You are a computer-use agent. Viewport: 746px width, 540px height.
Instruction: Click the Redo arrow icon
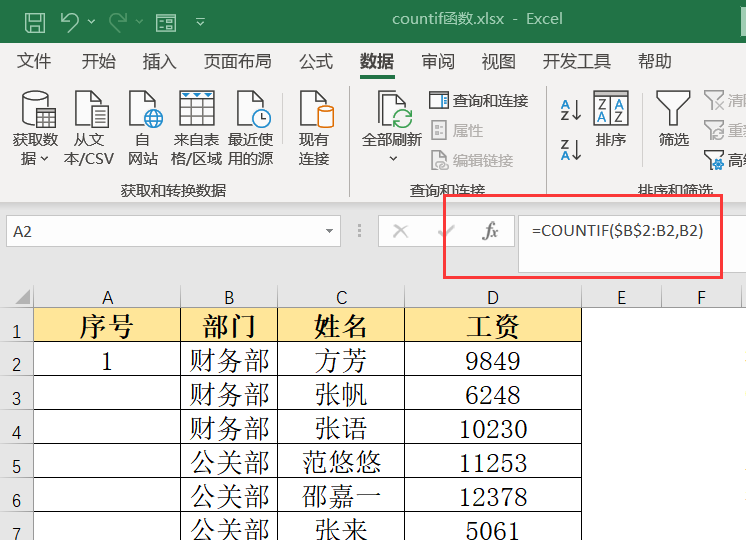(118, 22)
